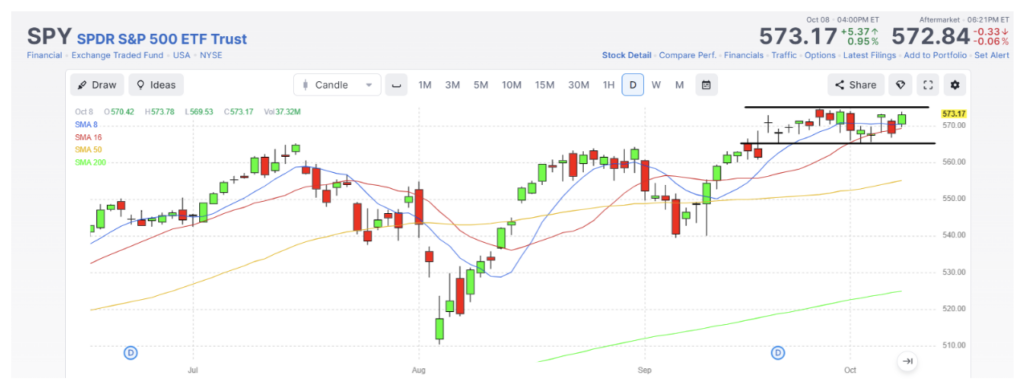Select the weekly W interval
Viewport: 1024px width, 386px height.
(x=656, y=85)
